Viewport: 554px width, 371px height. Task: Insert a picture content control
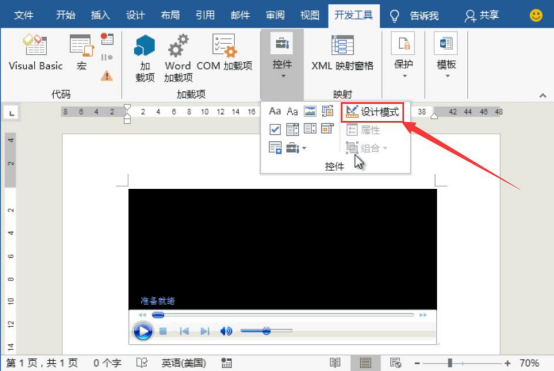(310, 111)
